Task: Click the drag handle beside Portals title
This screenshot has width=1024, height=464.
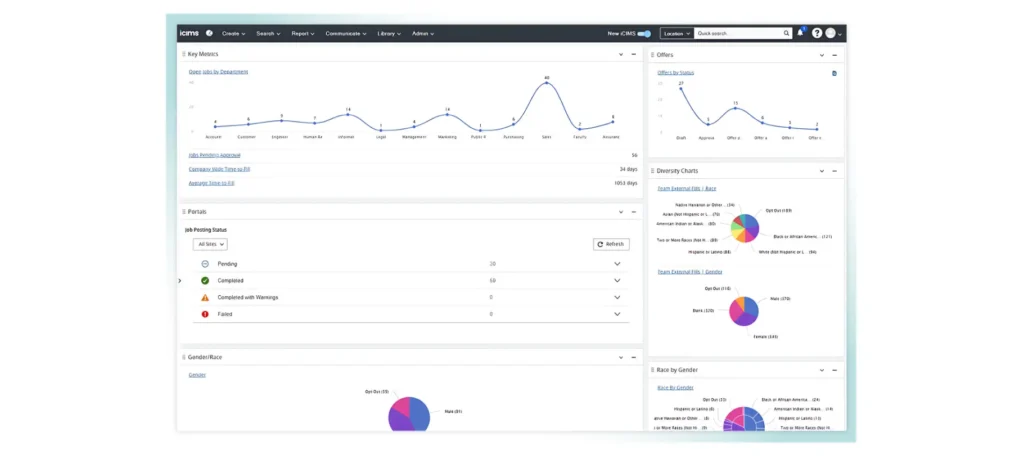Action: (184, 212)
